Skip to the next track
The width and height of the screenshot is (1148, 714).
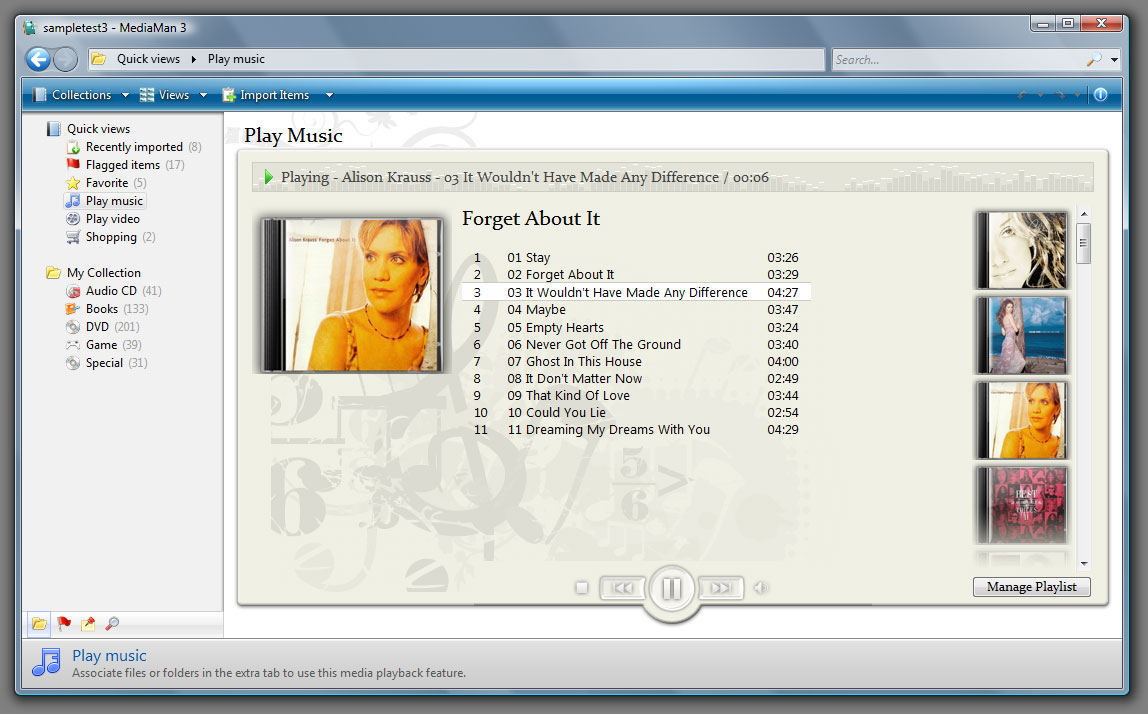[721, 587]
